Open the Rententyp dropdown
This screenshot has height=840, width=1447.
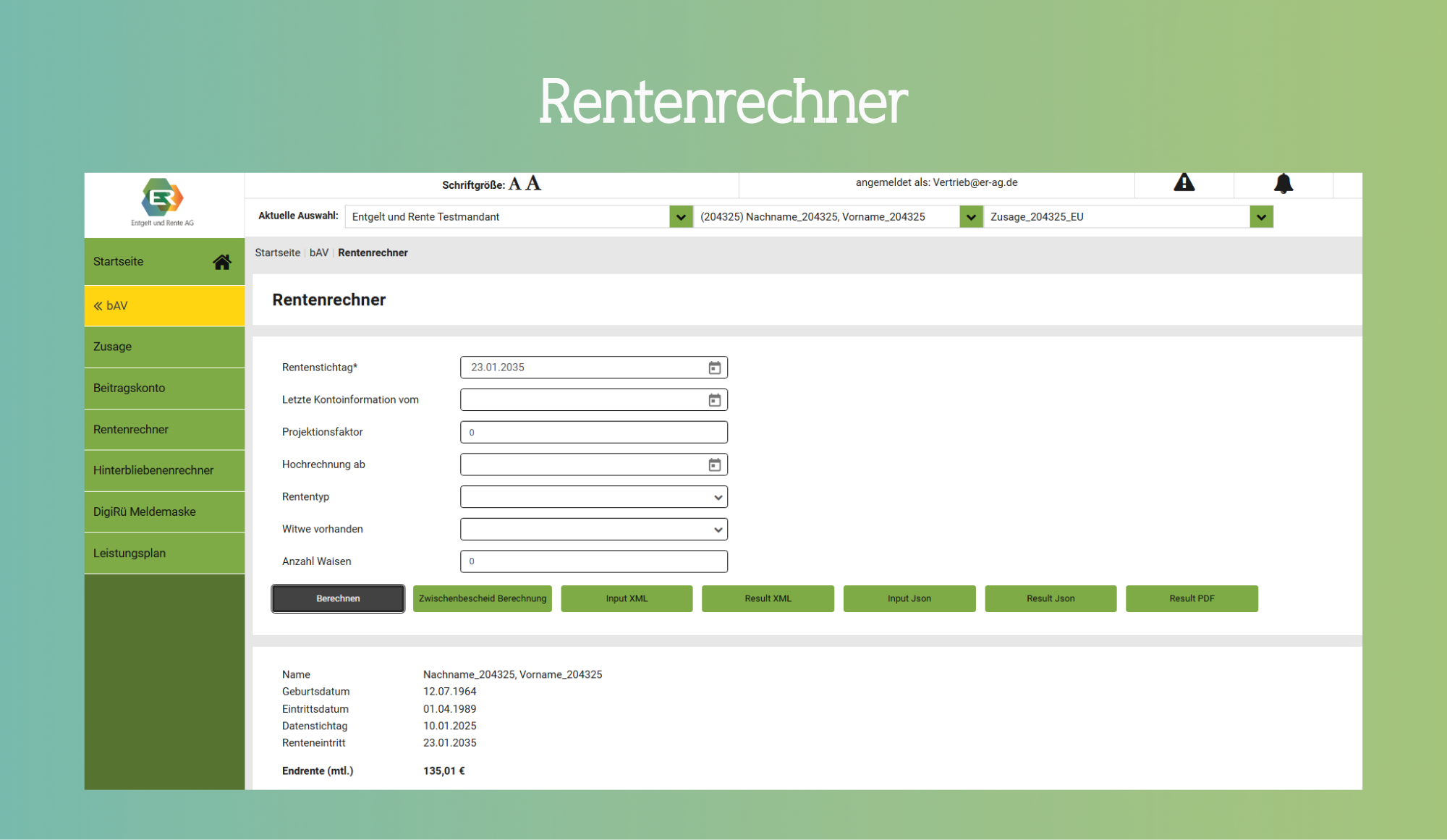point(593,497)
